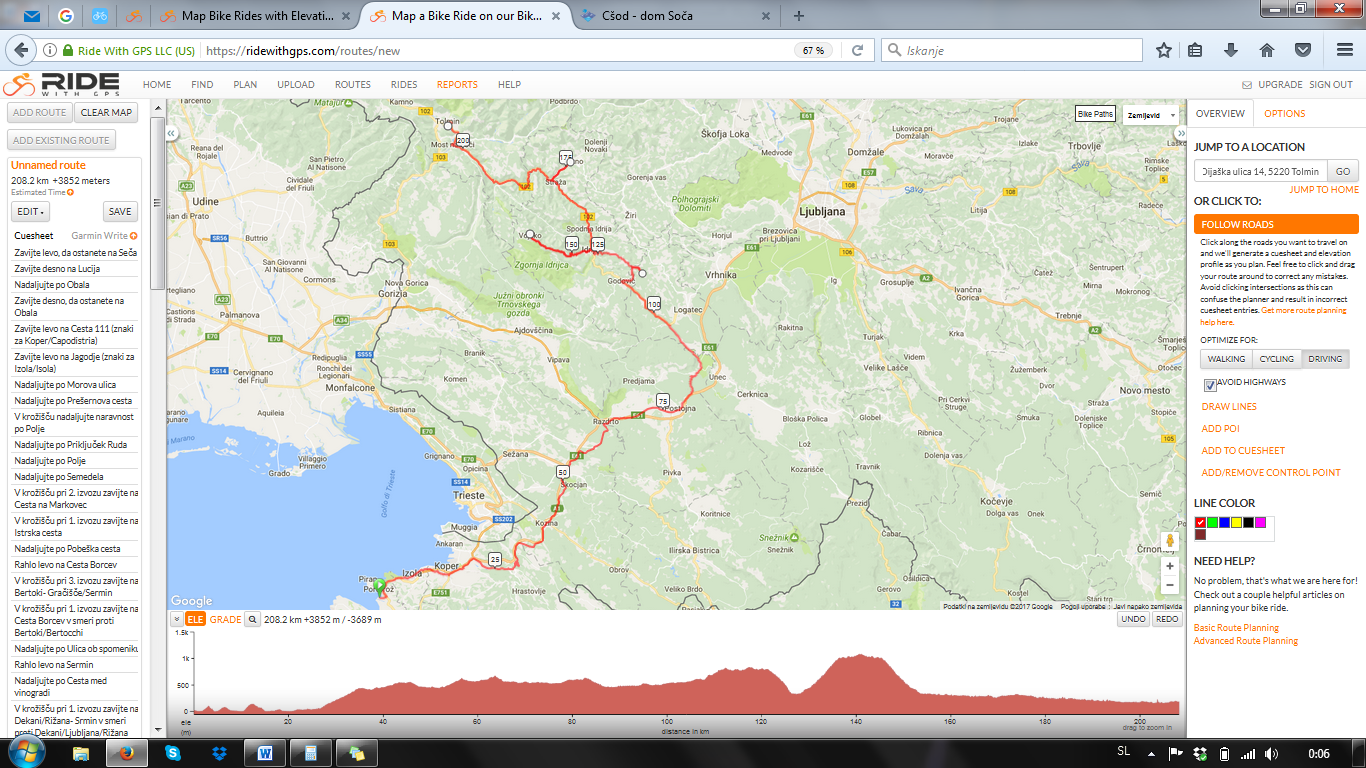The height and width of the screenshot is (768, 1366).
Task: Open the pinned mail tab
Action: pyautogui.click(x=32, y=16)
